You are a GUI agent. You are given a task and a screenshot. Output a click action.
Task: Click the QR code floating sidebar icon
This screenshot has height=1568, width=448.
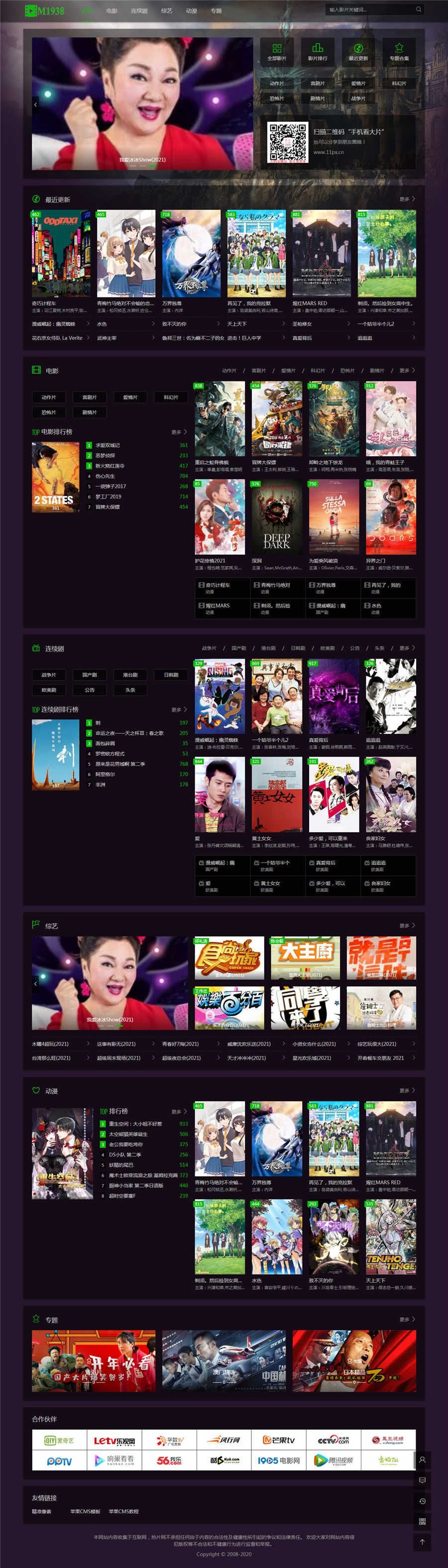coord(423,1521)
